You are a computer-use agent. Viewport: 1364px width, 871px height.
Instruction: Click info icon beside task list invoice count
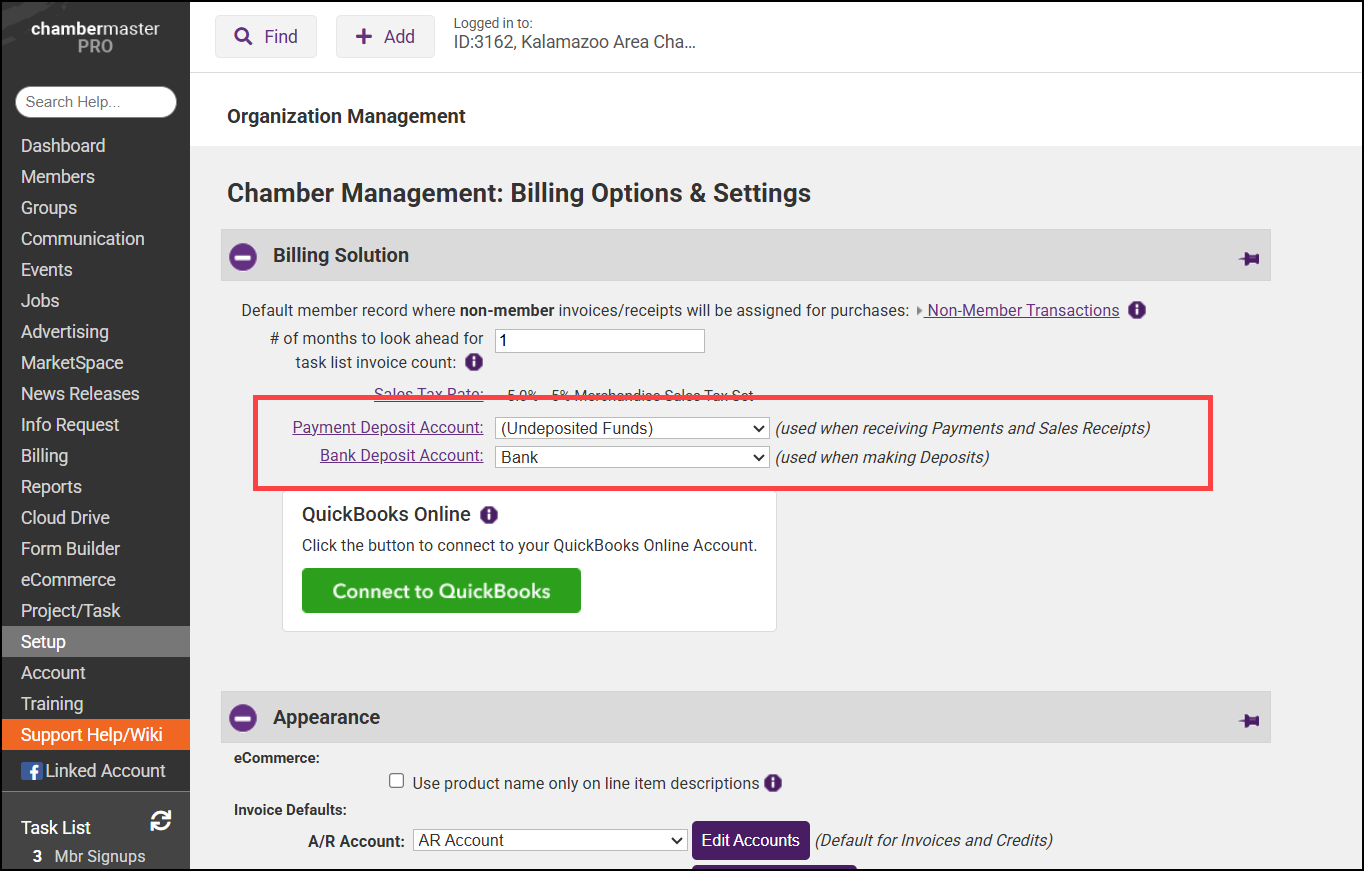[474, 362]
